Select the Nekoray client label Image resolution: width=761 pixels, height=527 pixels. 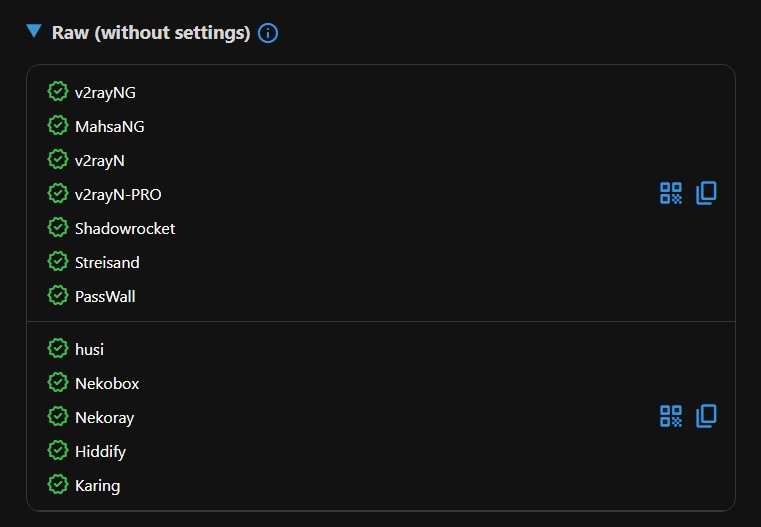pos(104,417)
